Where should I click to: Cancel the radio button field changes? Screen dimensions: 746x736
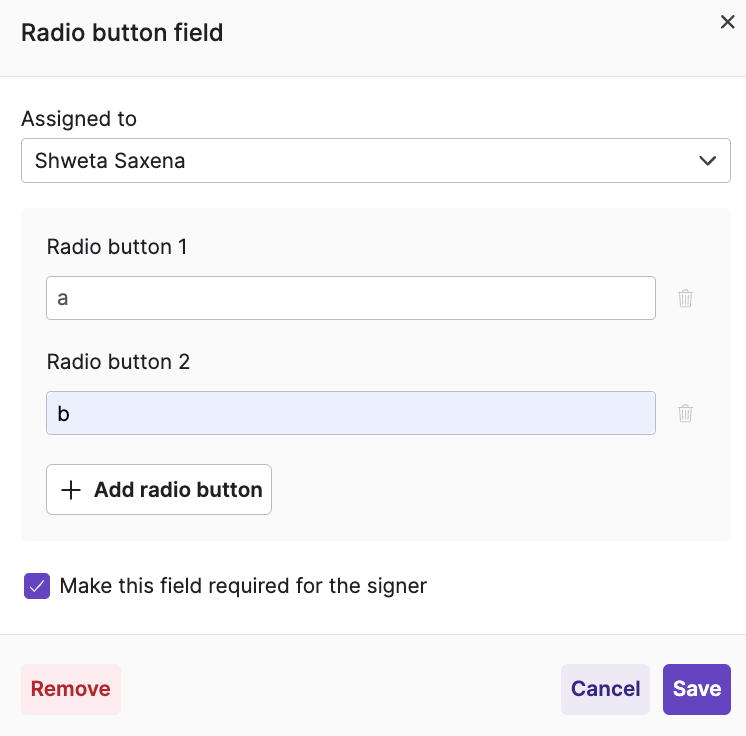[605, 689]
